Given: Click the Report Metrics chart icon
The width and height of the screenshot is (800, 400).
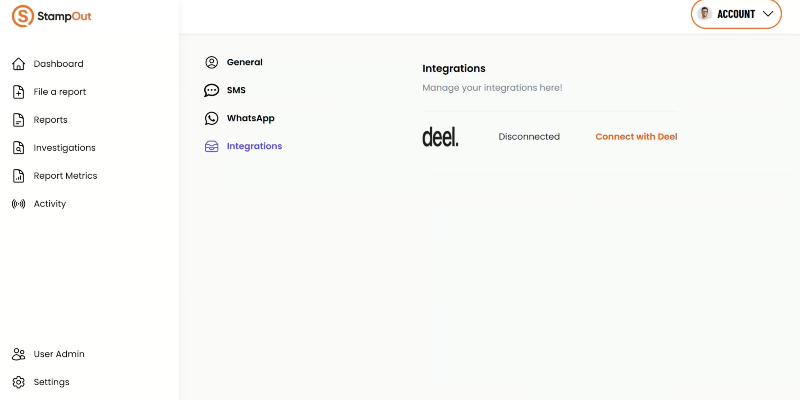Looking at the screenshot, I should [x=18, y=176].
